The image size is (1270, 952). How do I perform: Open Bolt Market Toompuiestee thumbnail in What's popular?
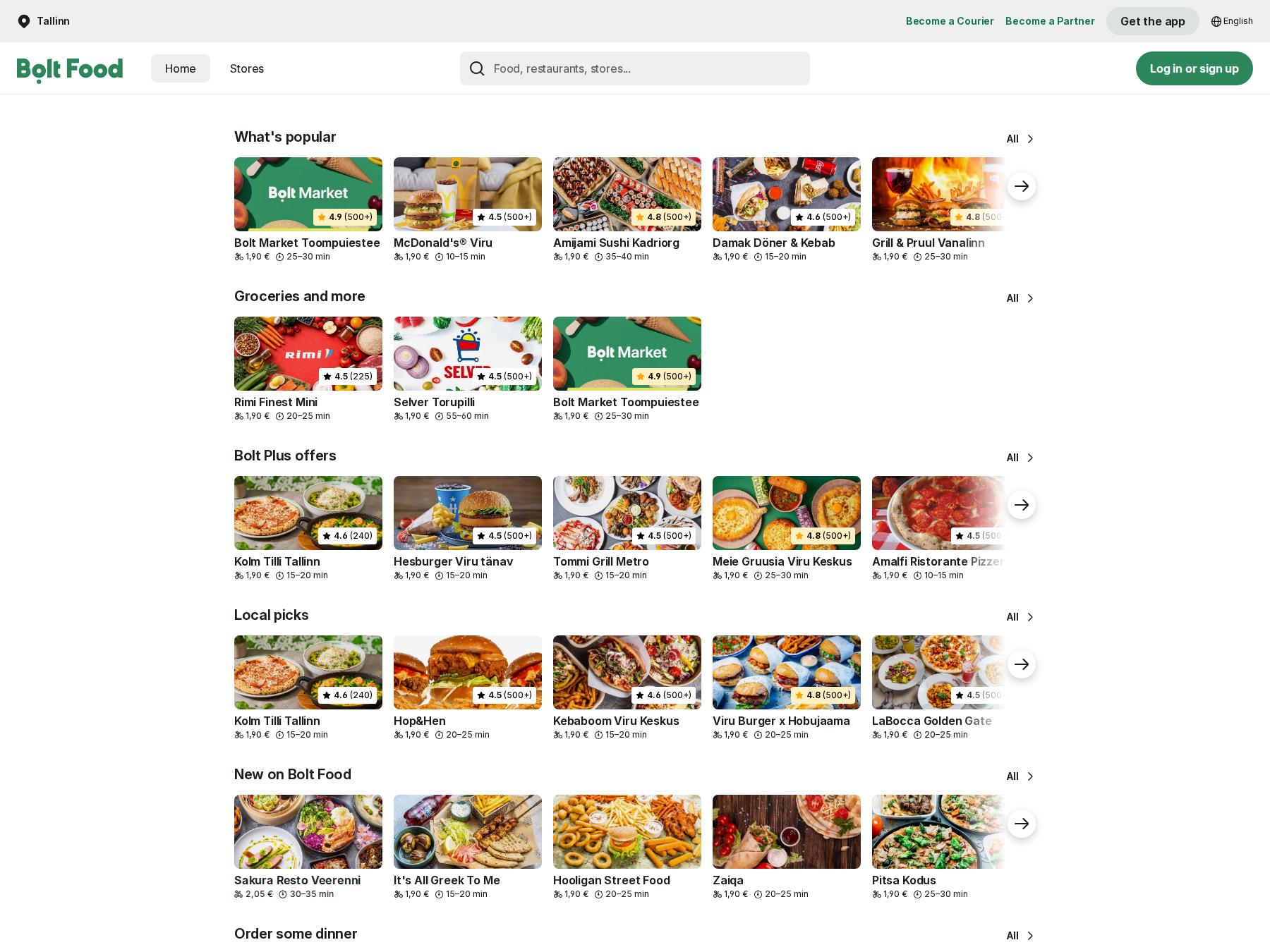coord(308,194)
